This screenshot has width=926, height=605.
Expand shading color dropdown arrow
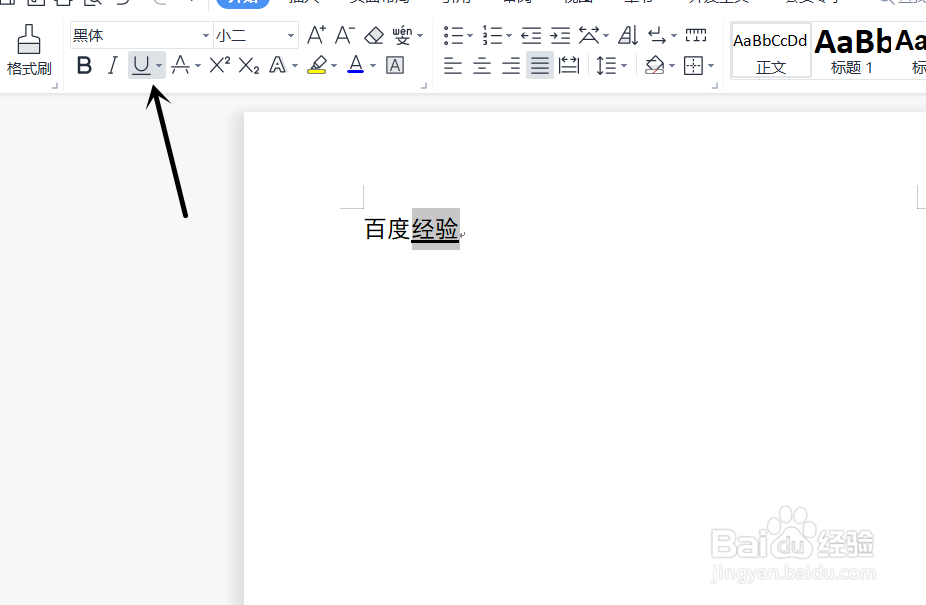[672, 66]
